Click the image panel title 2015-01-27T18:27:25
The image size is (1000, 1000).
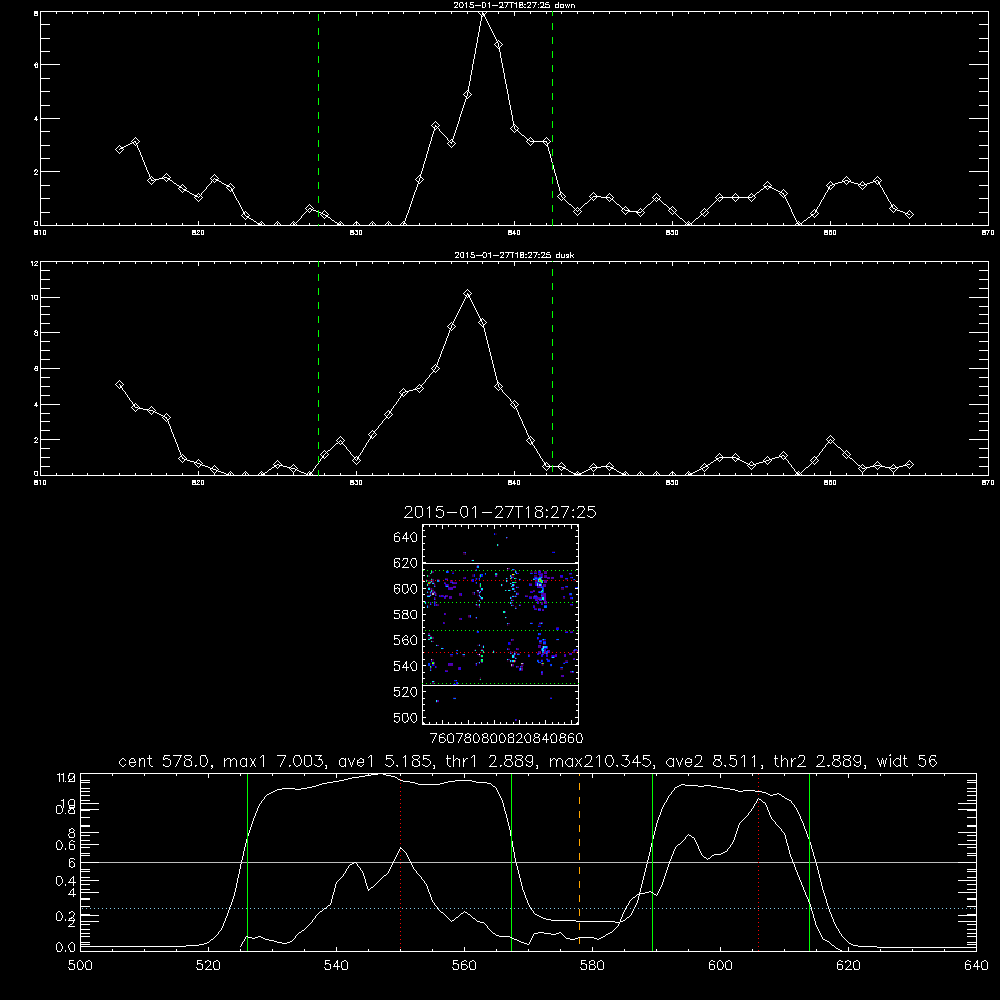tap(500, 512)
